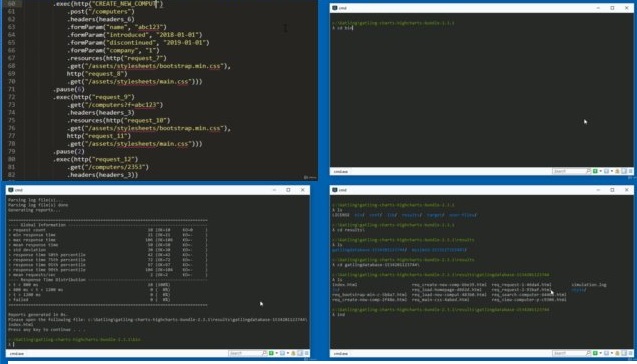Viewport: 637px width, 364px height.
Task: Click search magnifier in results listing cmd window
Action: tap(588, 353)
